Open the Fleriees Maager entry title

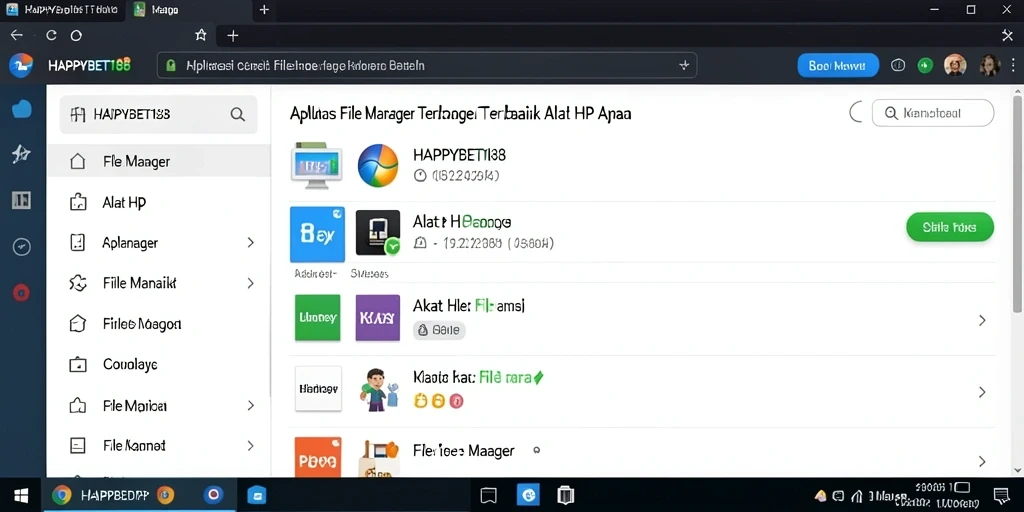[x=464, y=451]
